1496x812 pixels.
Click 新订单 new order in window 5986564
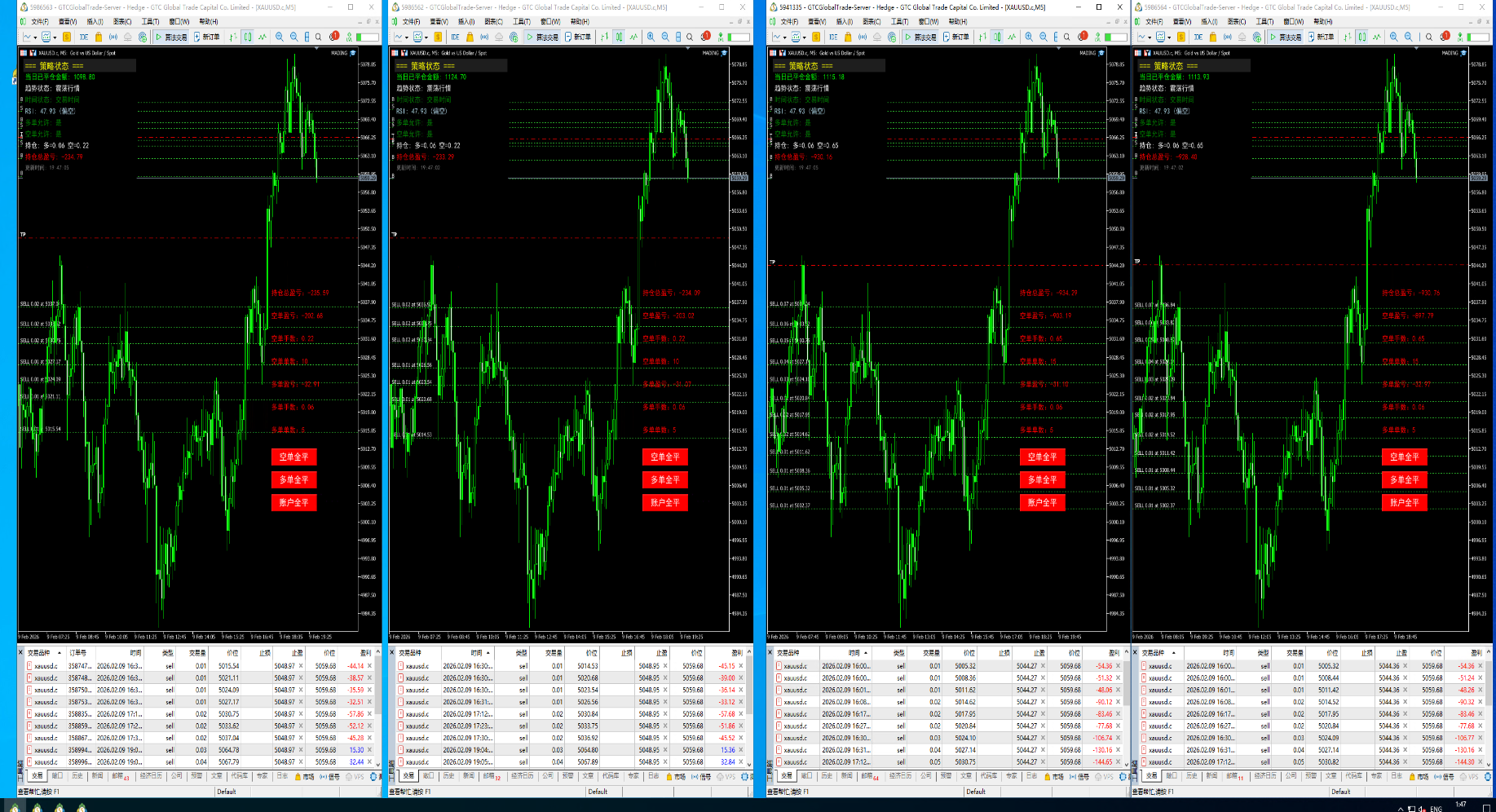(1322, 37)
